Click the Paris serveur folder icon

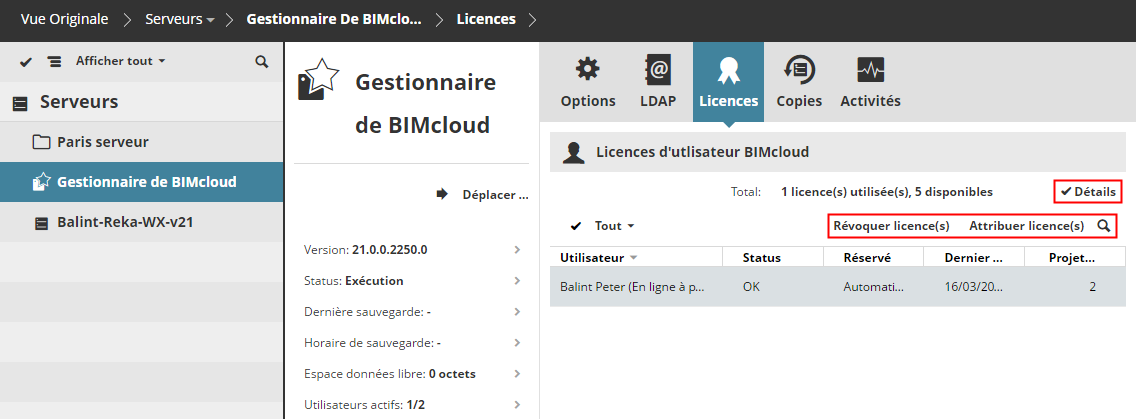click(41, 141)
